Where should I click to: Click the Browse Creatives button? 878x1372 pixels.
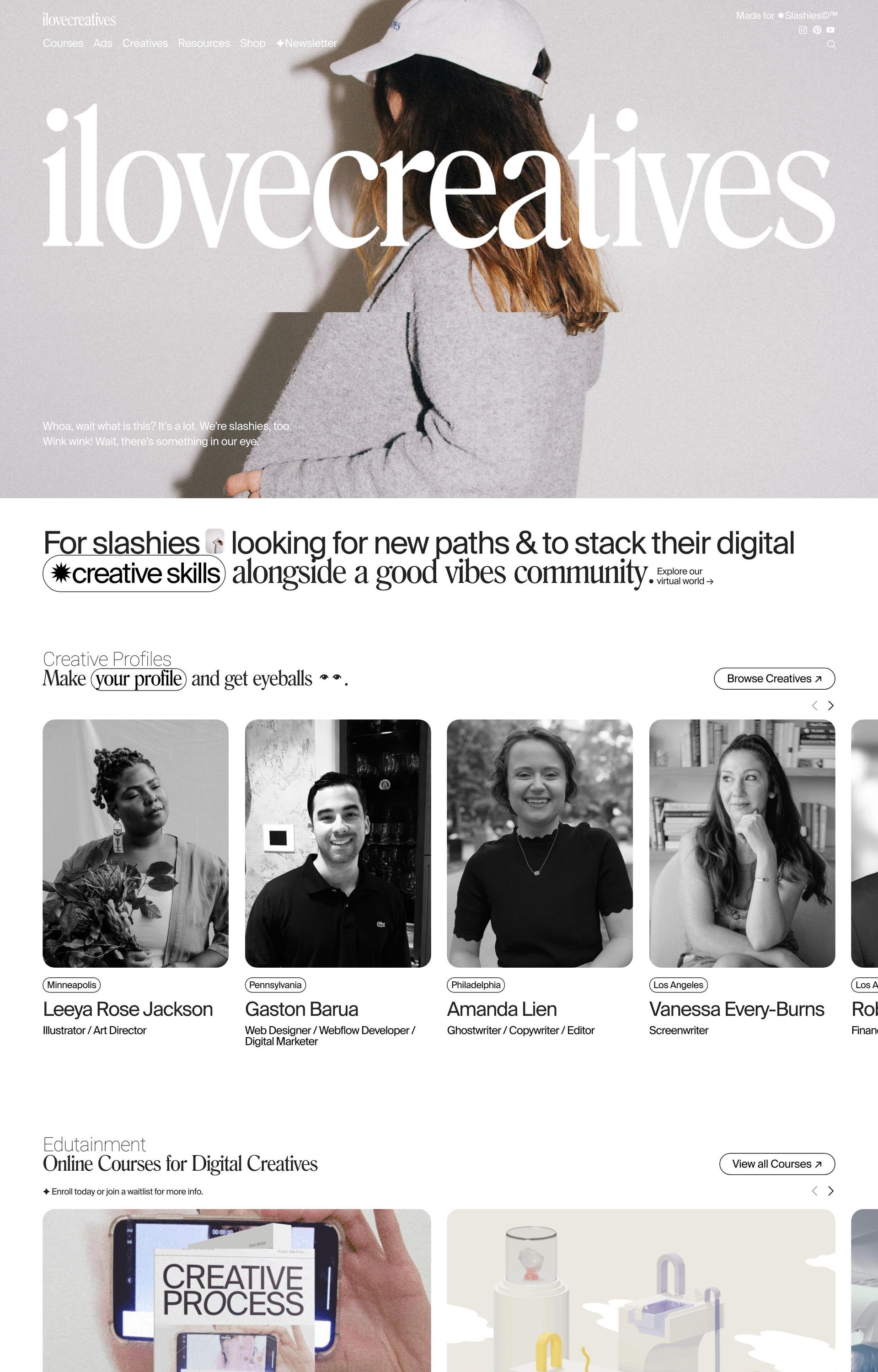(x=774, y=678)
